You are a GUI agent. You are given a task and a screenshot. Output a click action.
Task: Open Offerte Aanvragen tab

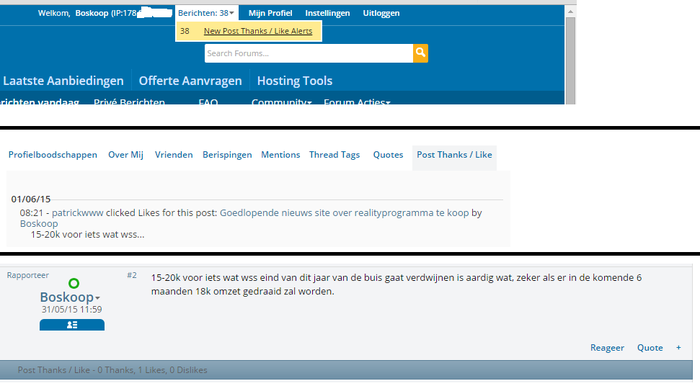(x=190, y=81)
